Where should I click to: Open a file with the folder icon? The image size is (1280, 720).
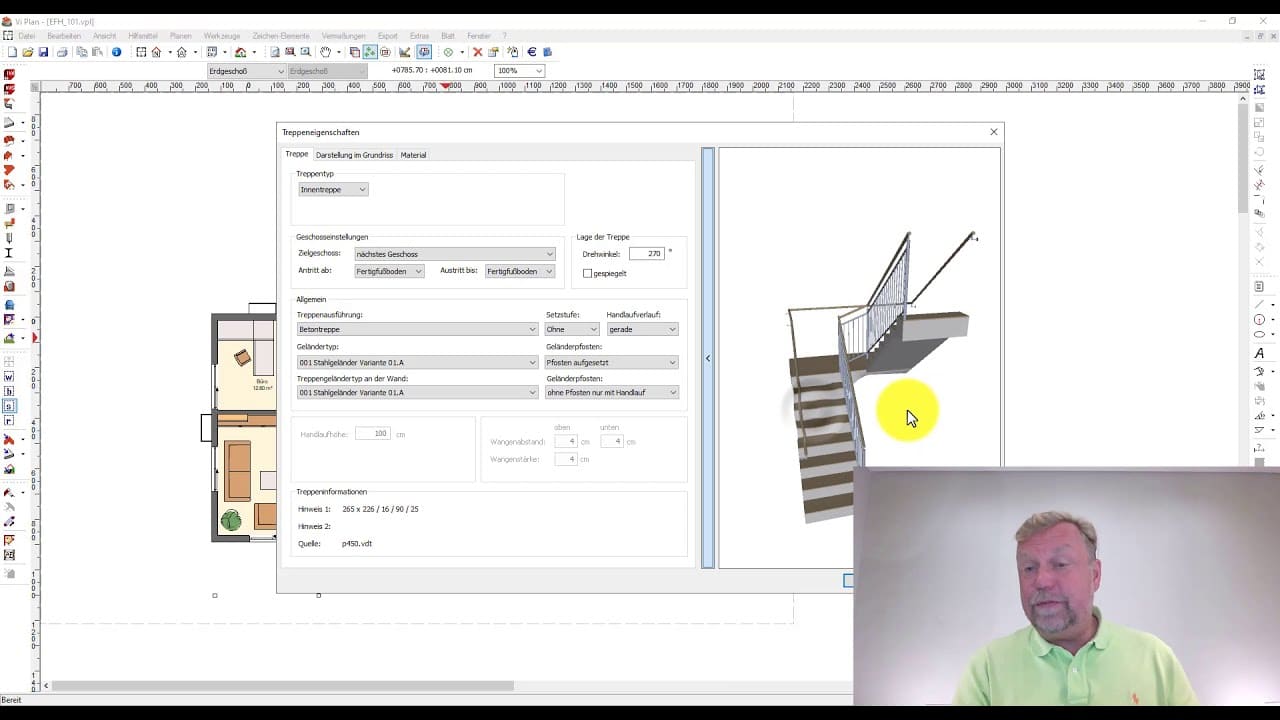27,52
